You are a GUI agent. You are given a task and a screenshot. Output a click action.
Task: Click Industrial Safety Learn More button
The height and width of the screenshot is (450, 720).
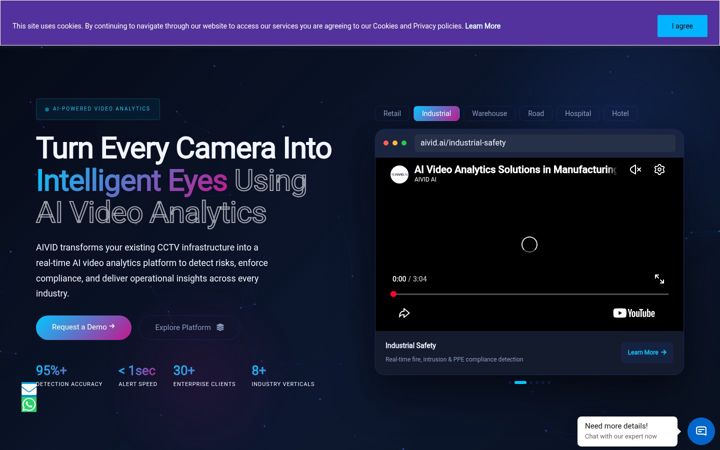click(x=647, y=352)
